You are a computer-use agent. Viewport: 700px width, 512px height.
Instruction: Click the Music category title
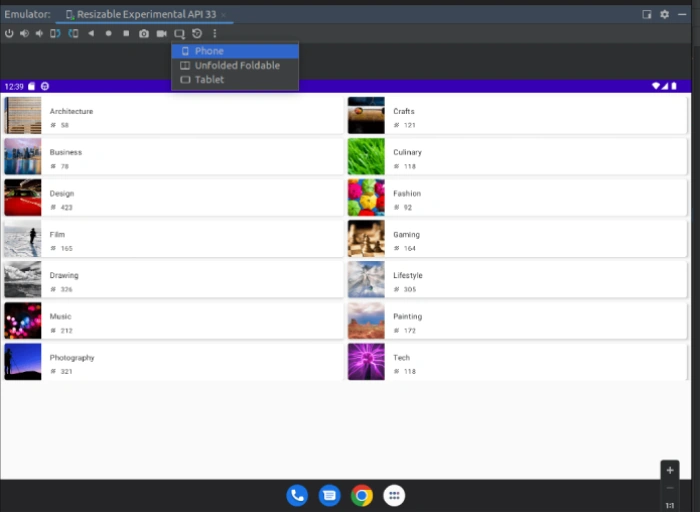60,316
